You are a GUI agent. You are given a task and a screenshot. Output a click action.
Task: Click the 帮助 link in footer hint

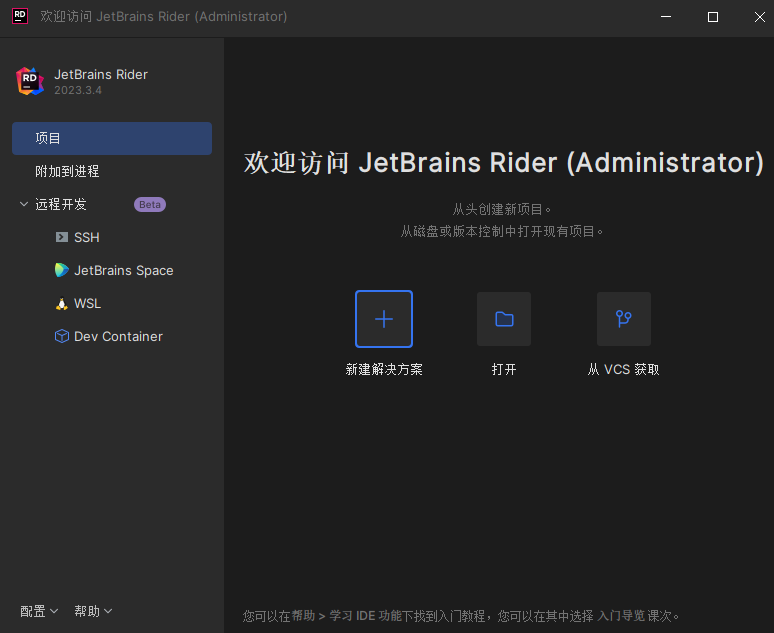(x=303, y=616)
